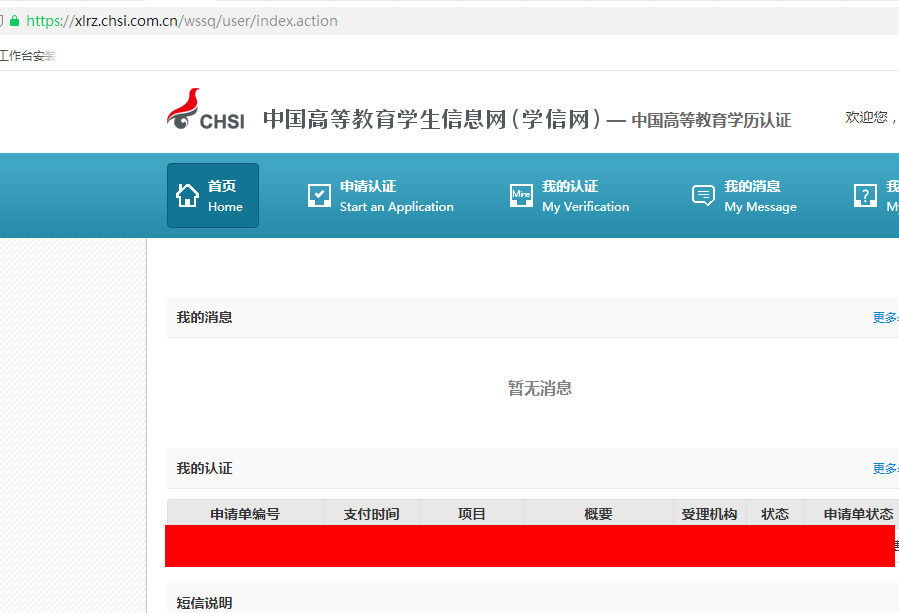Click the 申请单编号 column header
The width and height of the screenshot is (899, 613).
[245, 514]
